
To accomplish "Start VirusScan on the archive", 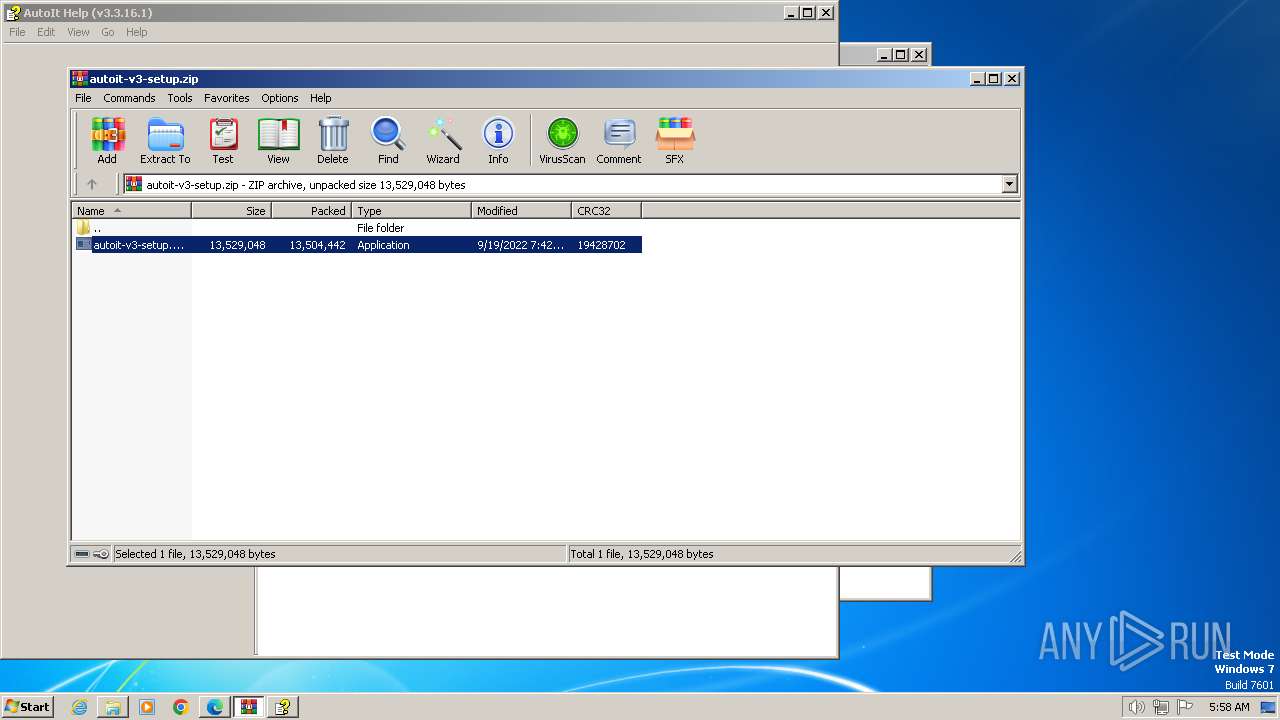I will click(562, 140).
